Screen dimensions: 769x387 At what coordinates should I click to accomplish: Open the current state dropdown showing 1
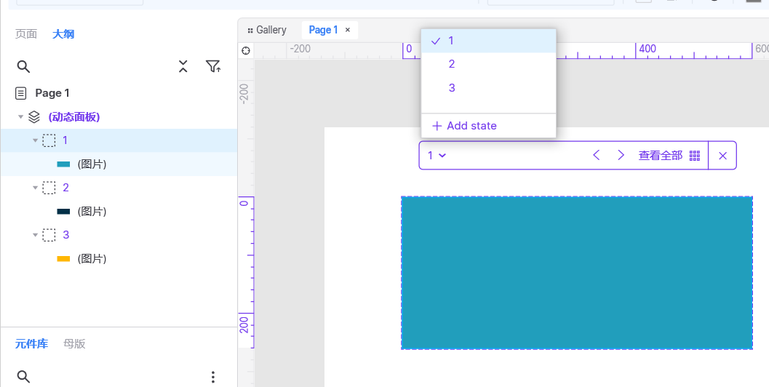point(436,155)
